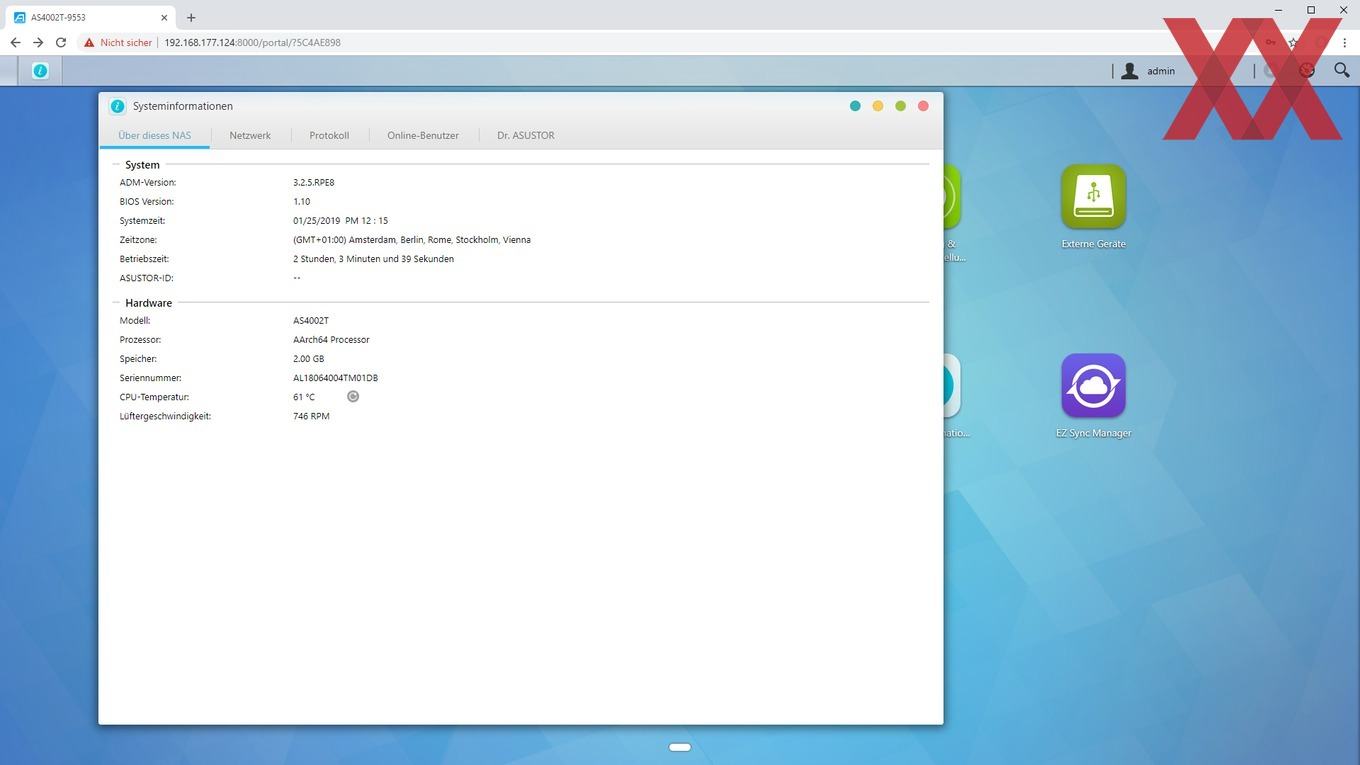
Task: Open the Dr. ASUSTOR tab
Action: (x=526, y=135)
